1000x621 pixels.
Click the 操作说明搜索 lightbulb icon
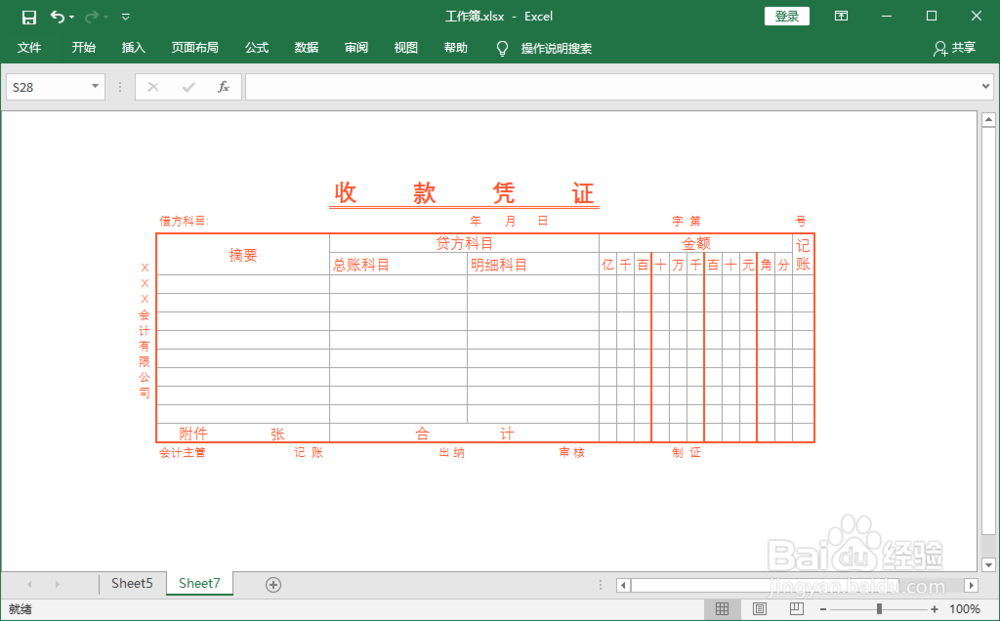coord(502,47)
